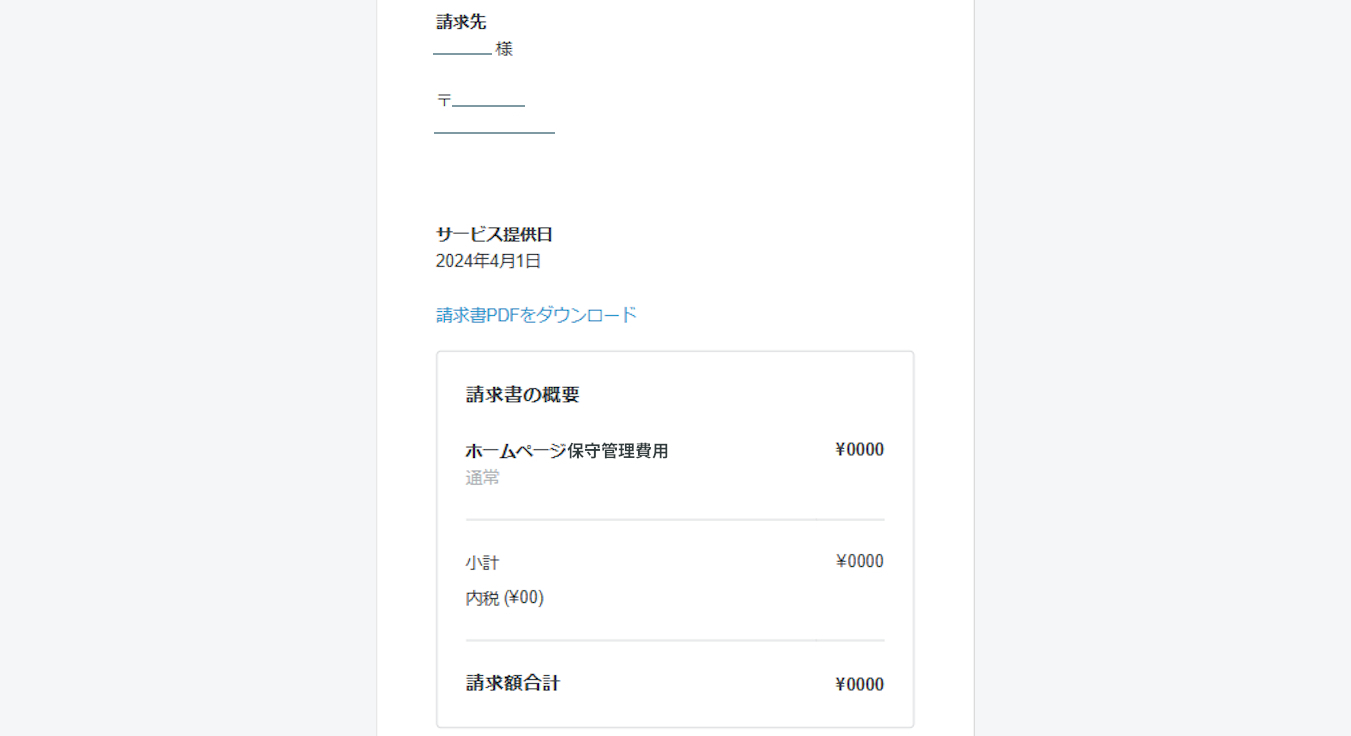Click the ¥0000 amount beside ホームページ保守管理費用

[858, 449]
